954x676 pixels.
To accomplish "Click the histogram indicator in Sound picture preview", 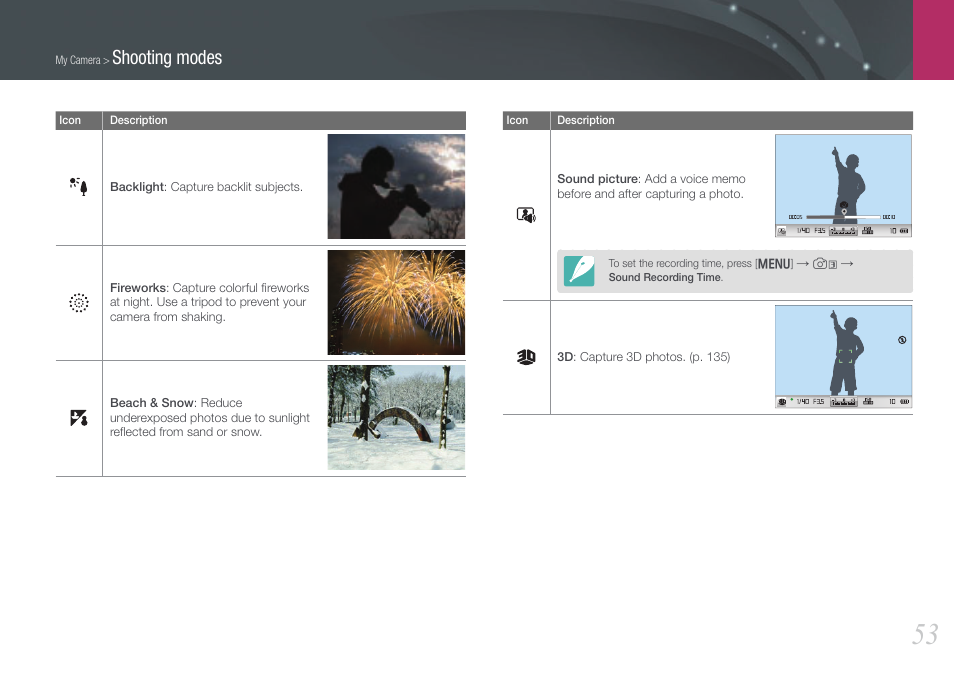I will click(x=843, y=231).
